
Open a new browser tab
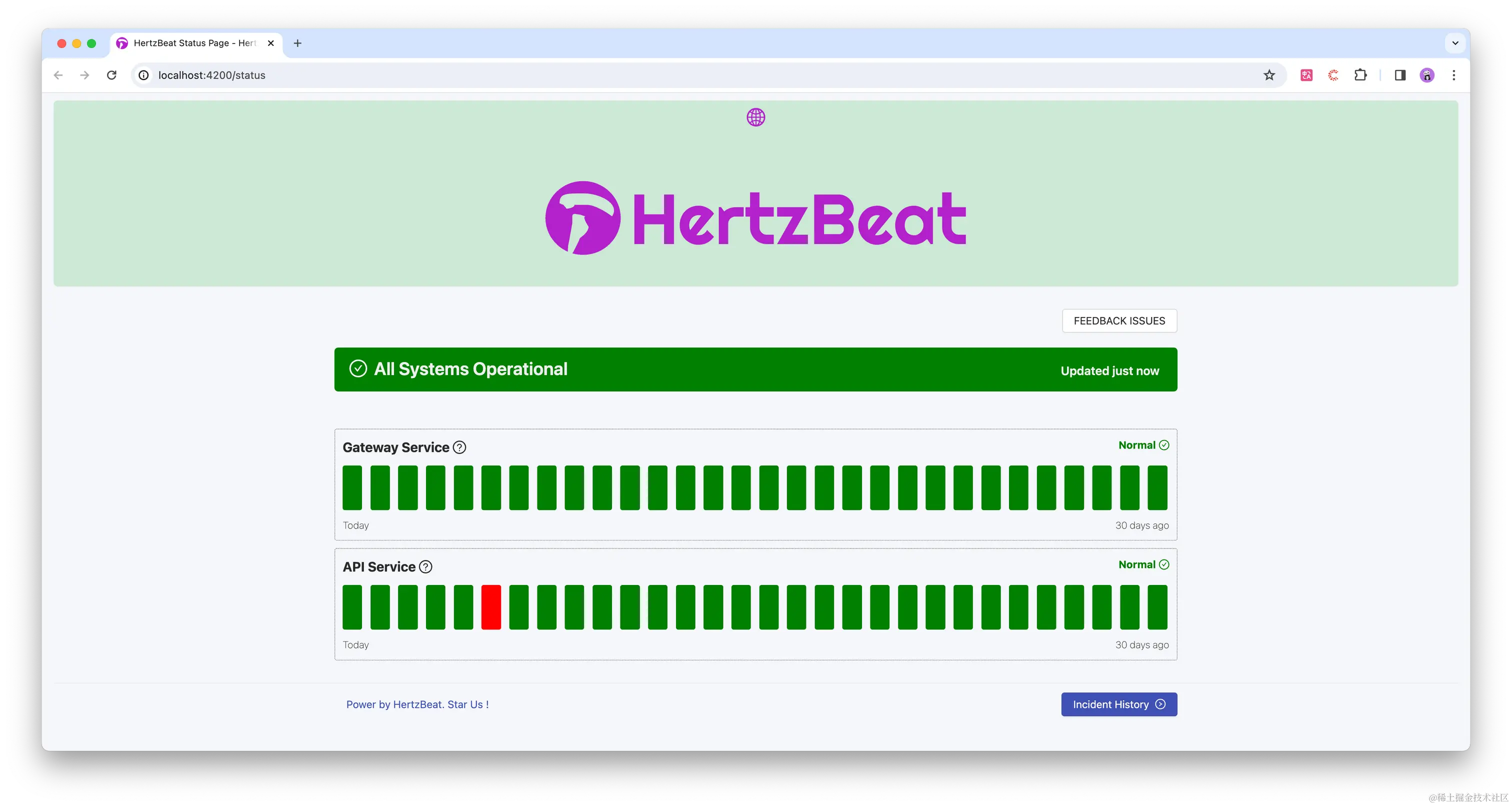(x=297, y=43)
